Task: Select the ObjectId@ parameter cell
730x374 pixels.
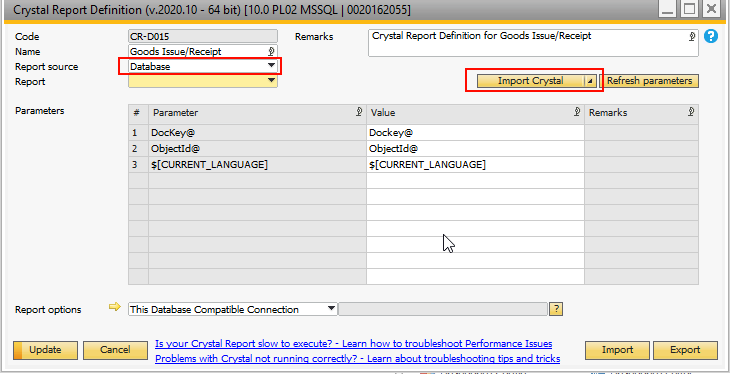Action: tap(257, 149)
